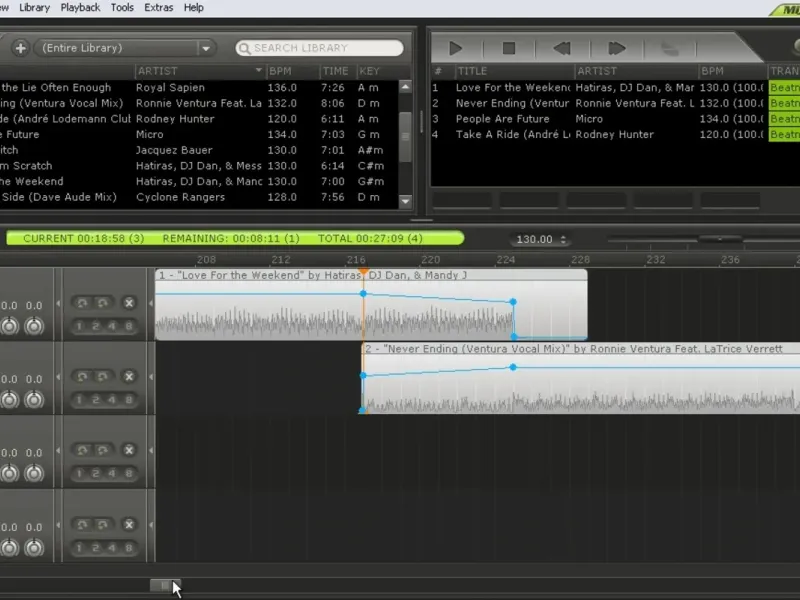Select beat number 8 on the second track
The width and height of the screenshot is (800, 600).
pyautogui.click(x=129, y=399)
